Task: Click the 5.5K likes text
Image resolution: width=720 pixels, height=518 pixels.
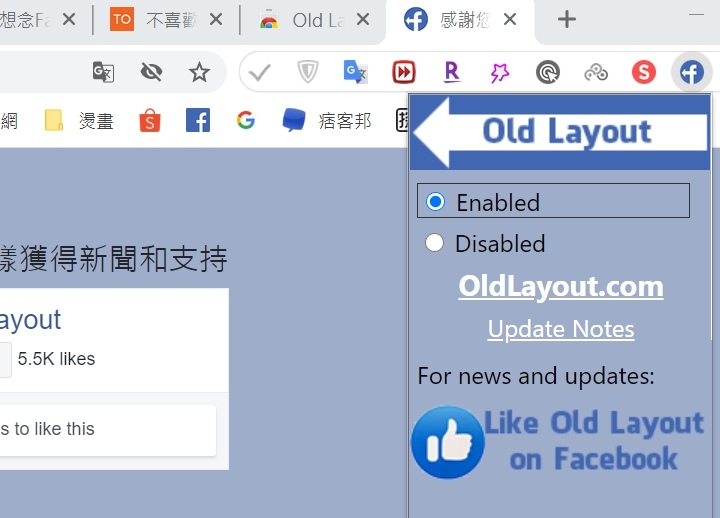Action: (x=56, y=359)
